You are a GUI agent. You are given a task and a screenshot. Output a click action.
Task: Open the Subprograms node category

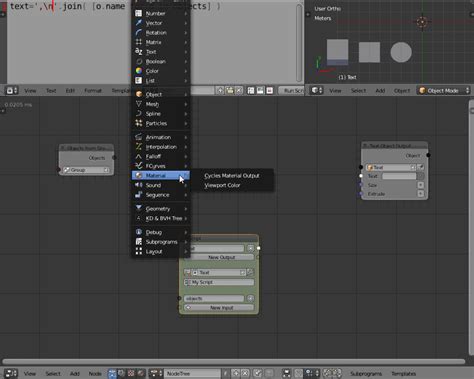[161, 242]
